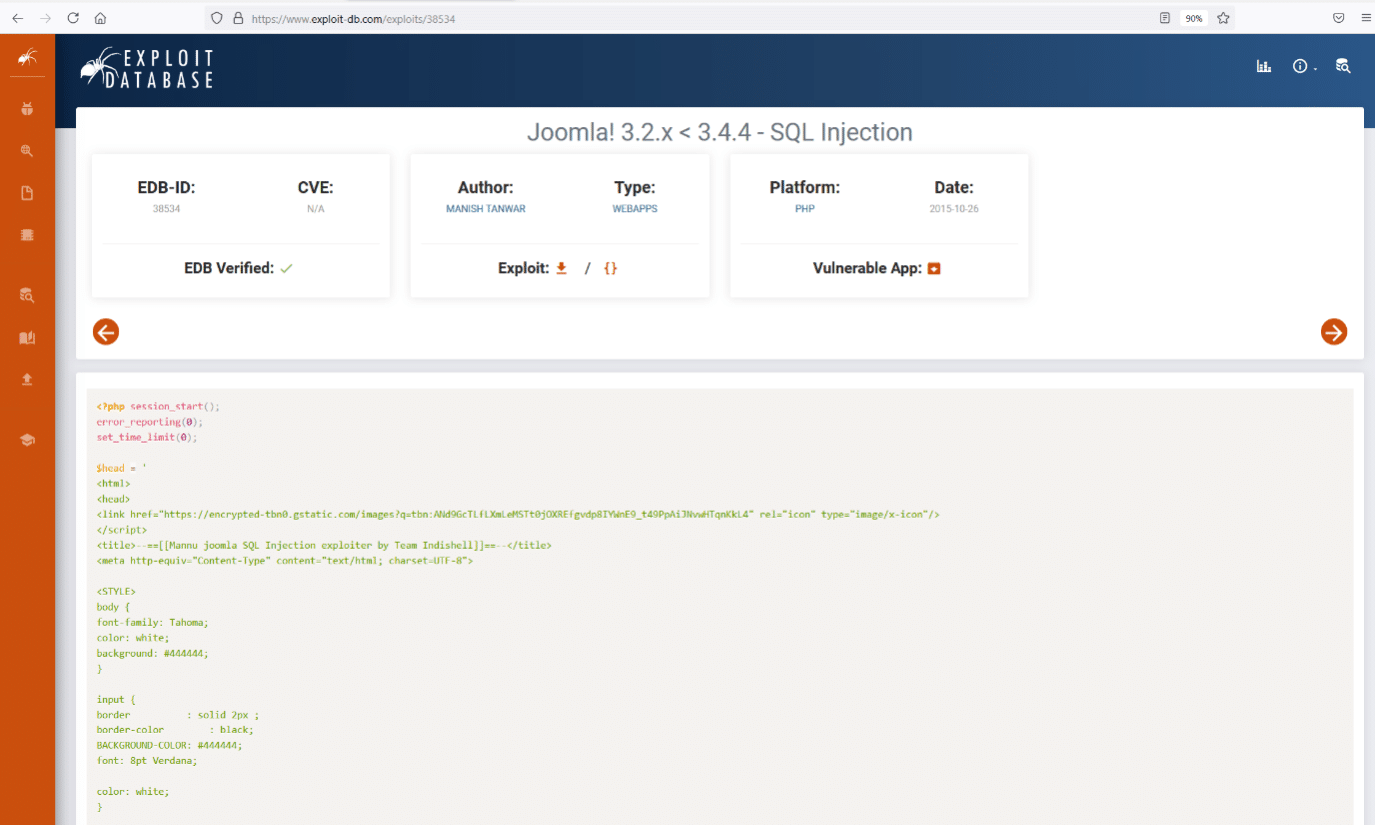Screen dimensions: 1375x825
Task: Open the graduation cap training icon
Action: [x=27, y=440]
